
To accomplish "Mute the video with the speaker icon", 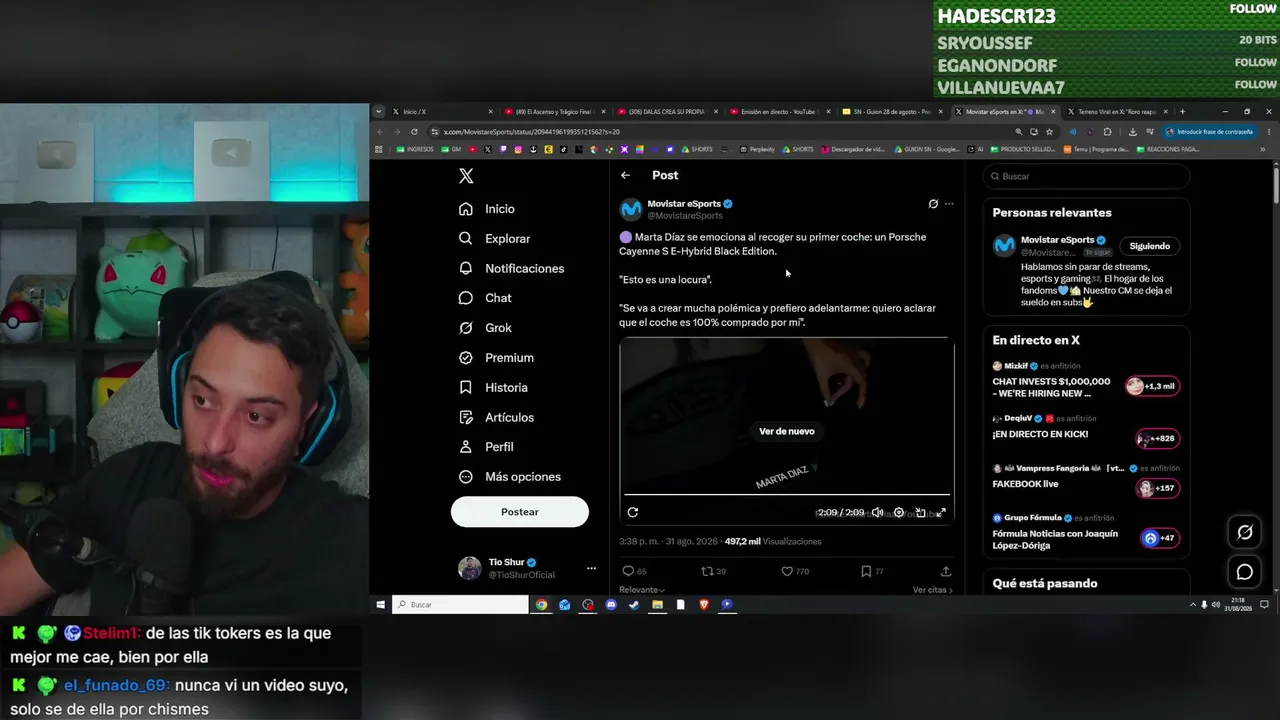I will pos(877,513).
